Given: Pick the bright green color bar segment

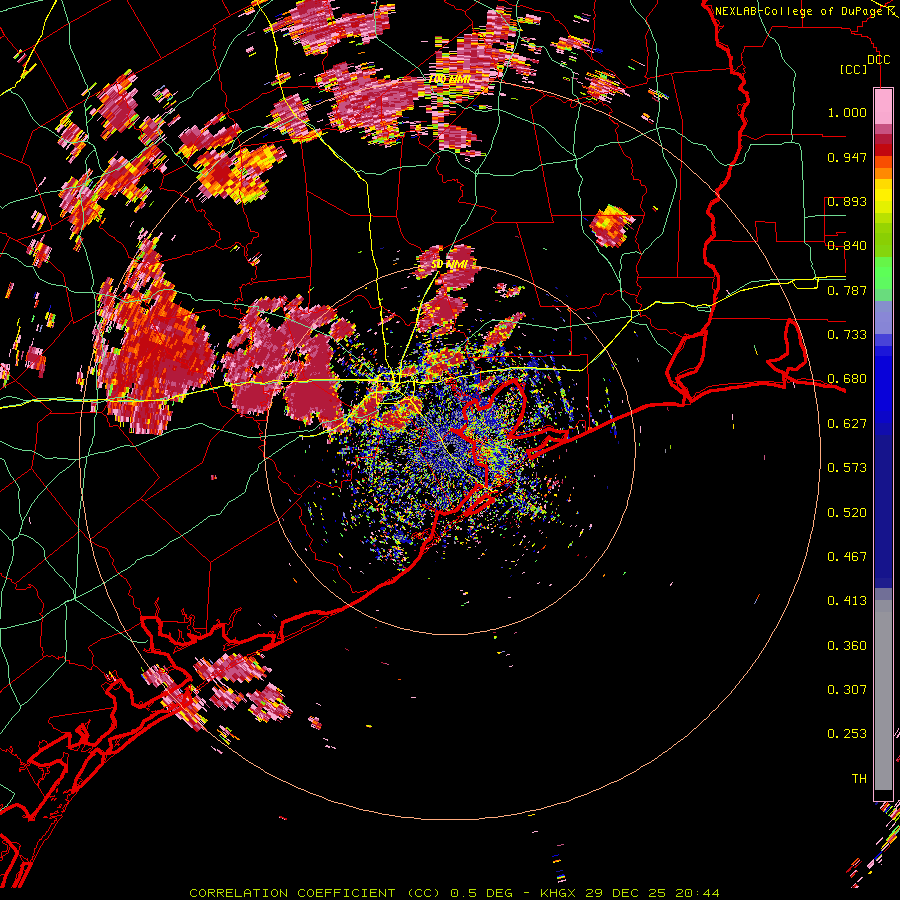Looking at the screenshot, I should pyautogui.click(x=883, y=273).
